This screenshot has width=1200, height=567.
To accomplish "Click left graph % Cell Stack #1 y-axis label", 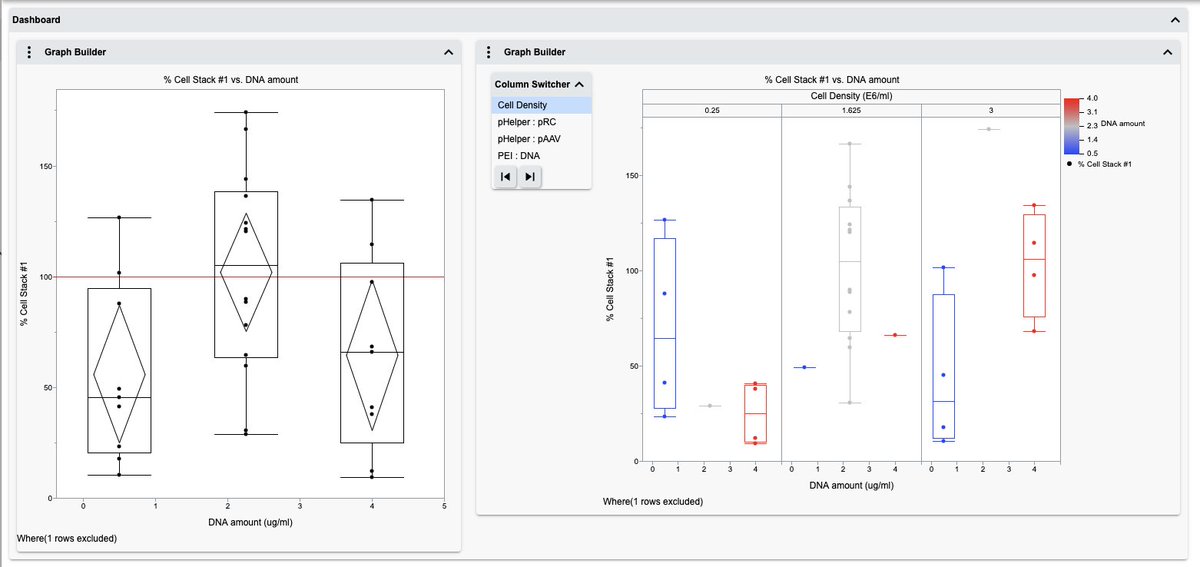I will click(x=23, y=292).
